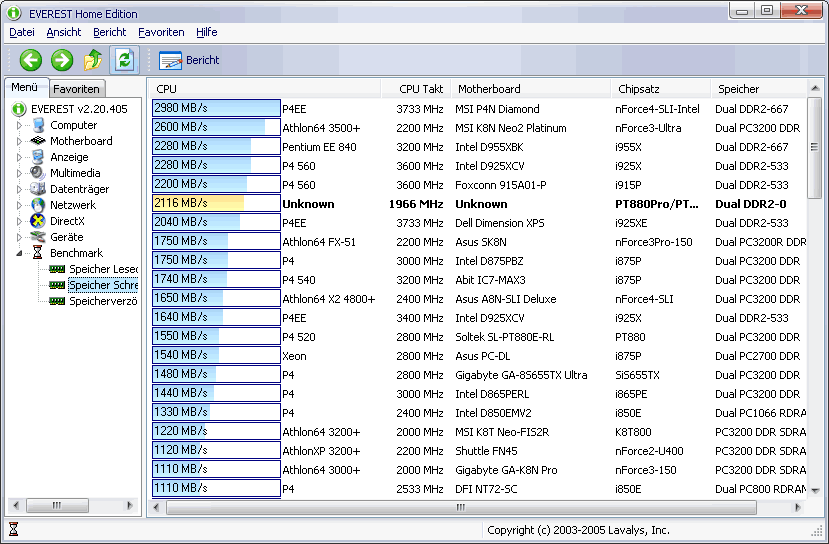Click the DirectX icon in tree
This screenshot has width=829, height=544.
coord(38,220)
